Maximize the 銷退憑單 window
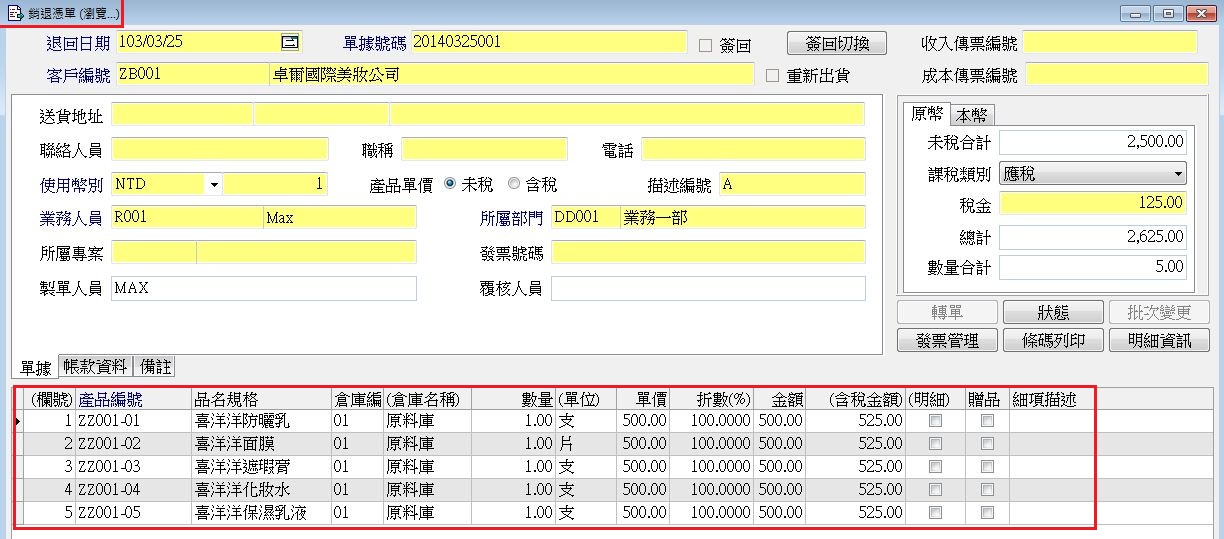The image size is (1224, 539). point(1166,13)
